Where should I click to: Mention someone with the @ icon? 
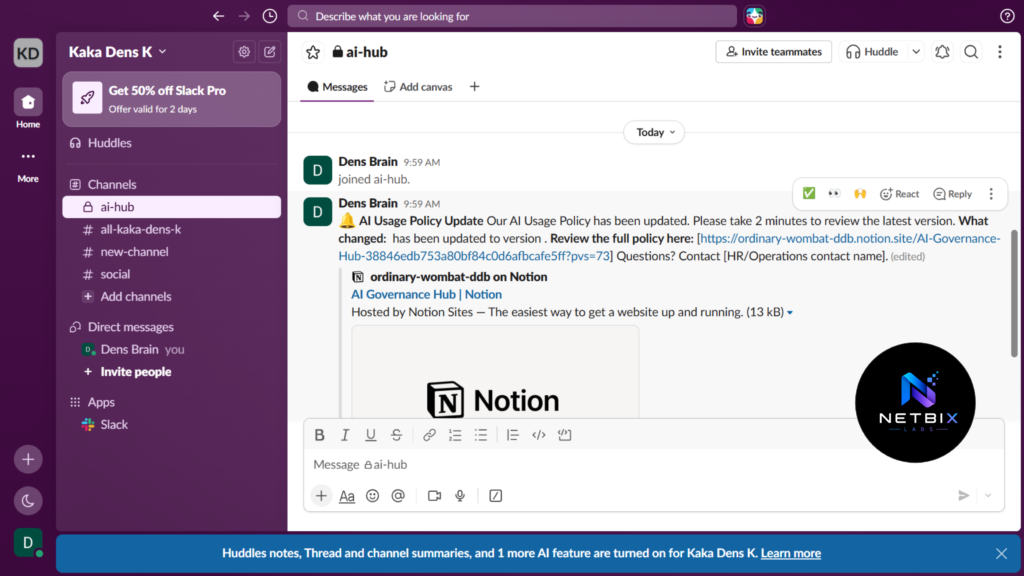[398, 496]
